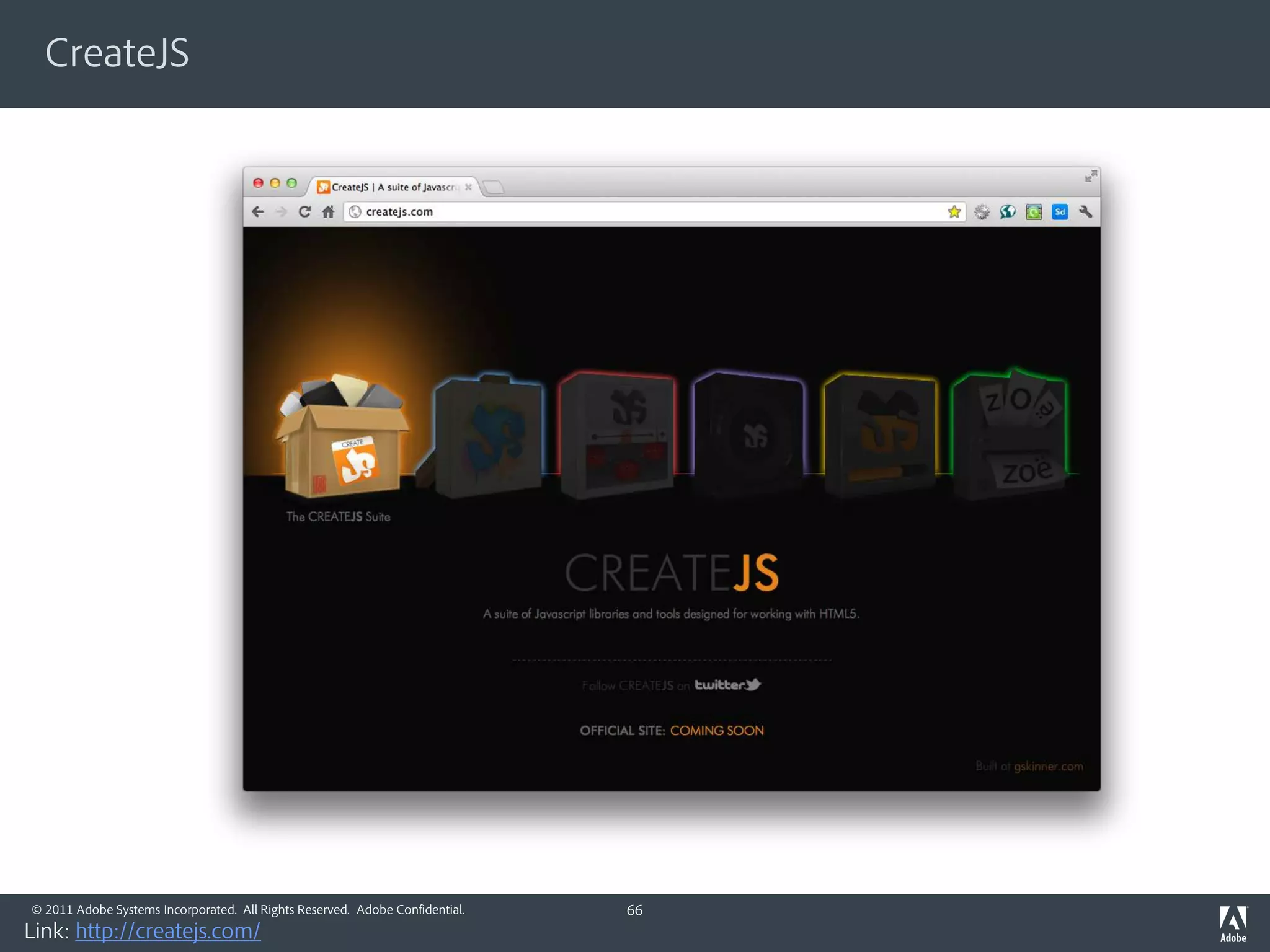Open the http://createjs.com/ slide link
Image resolution: width=1270 pixels, height=952 pixels.
[168, 931]
